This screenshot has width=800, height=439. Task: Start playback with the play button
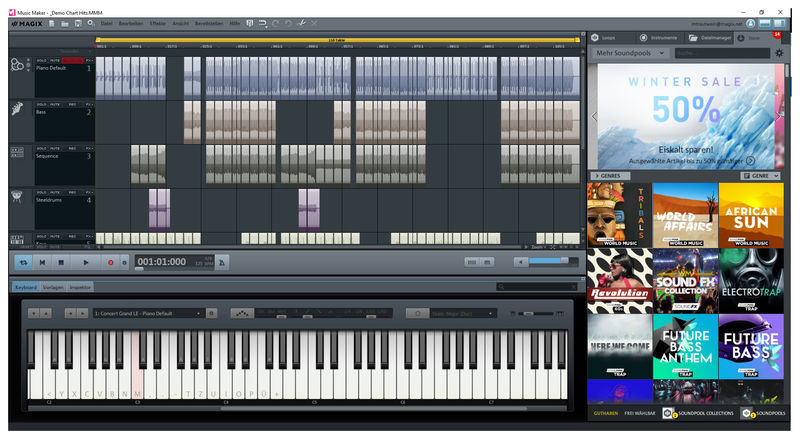pyautogui.click(x=86, y=262)
